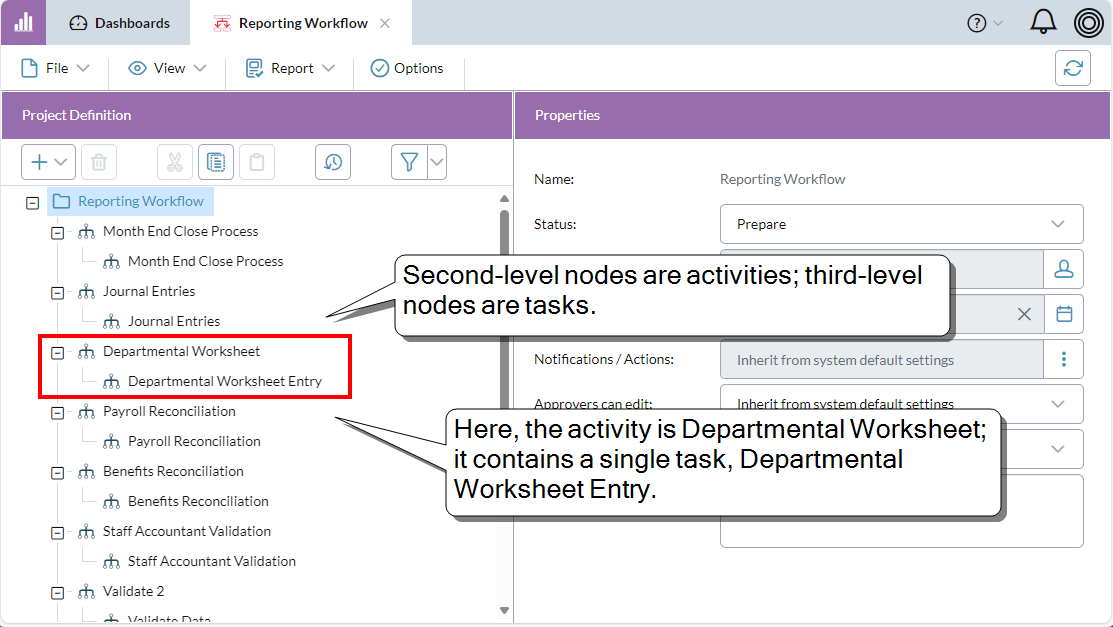Click the Month End Close Process activity icon
Screen dimensions: 1113x627
(x=87, y=231)
